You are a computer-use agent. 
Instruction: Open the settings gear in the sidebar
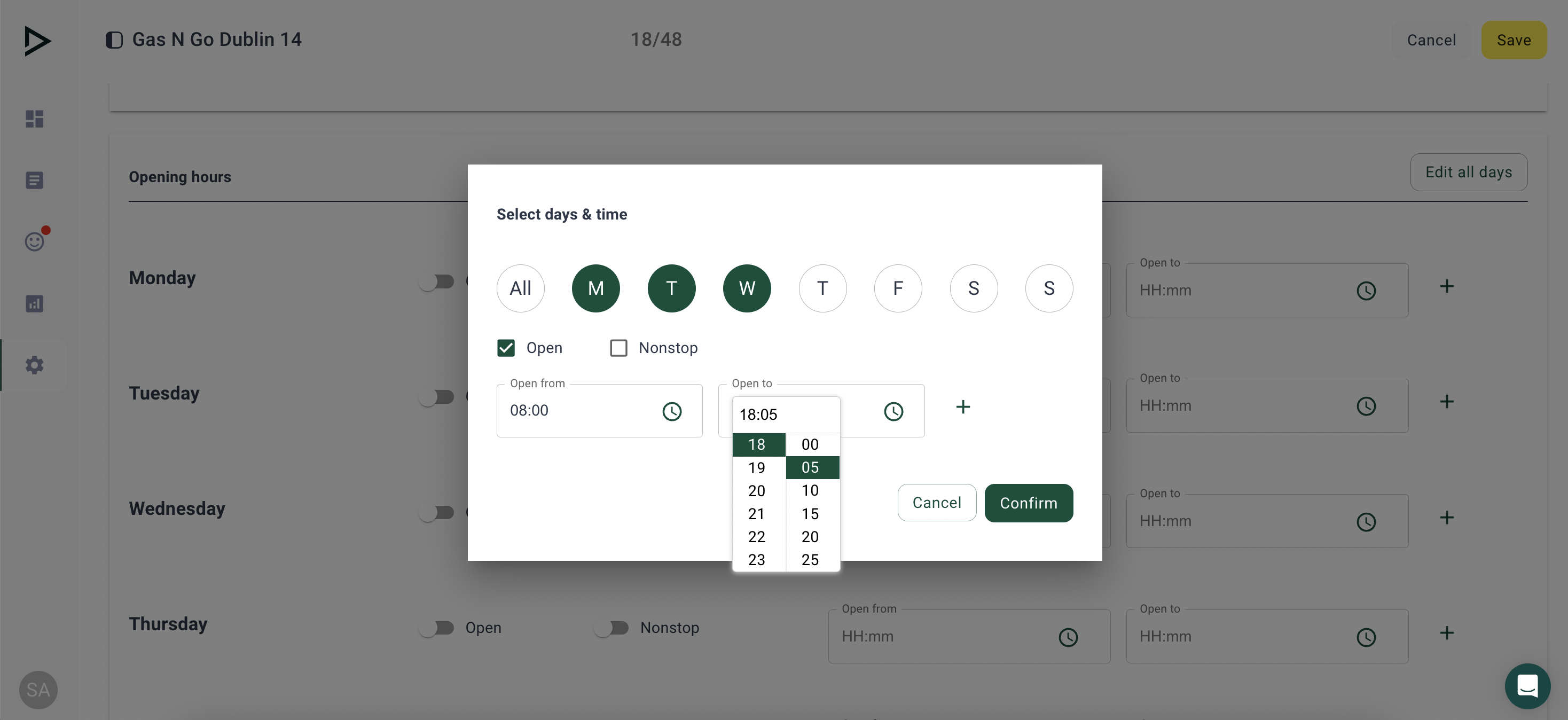(35, 365)
